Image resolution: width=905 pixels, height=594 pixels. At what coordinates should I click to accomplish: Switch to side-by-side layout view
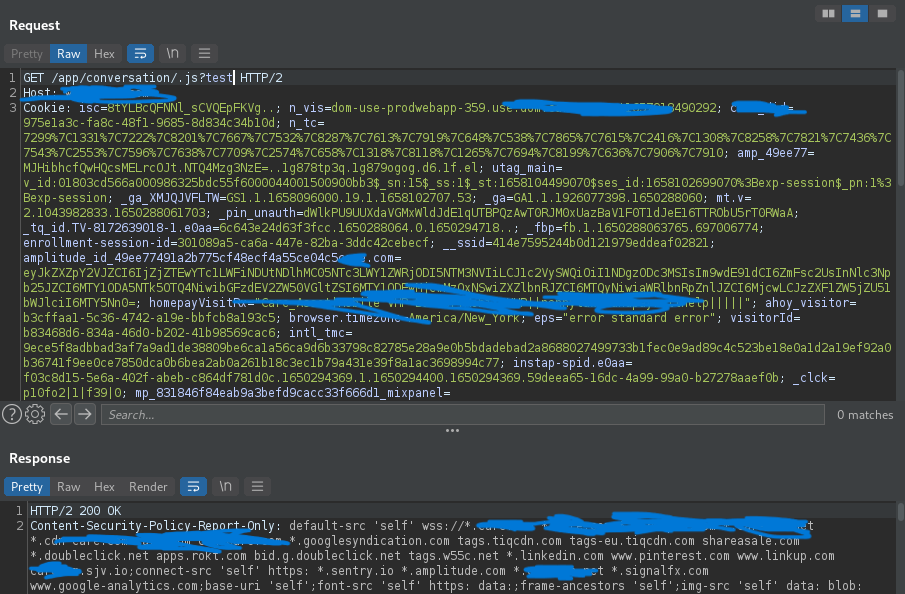[828, 13]
